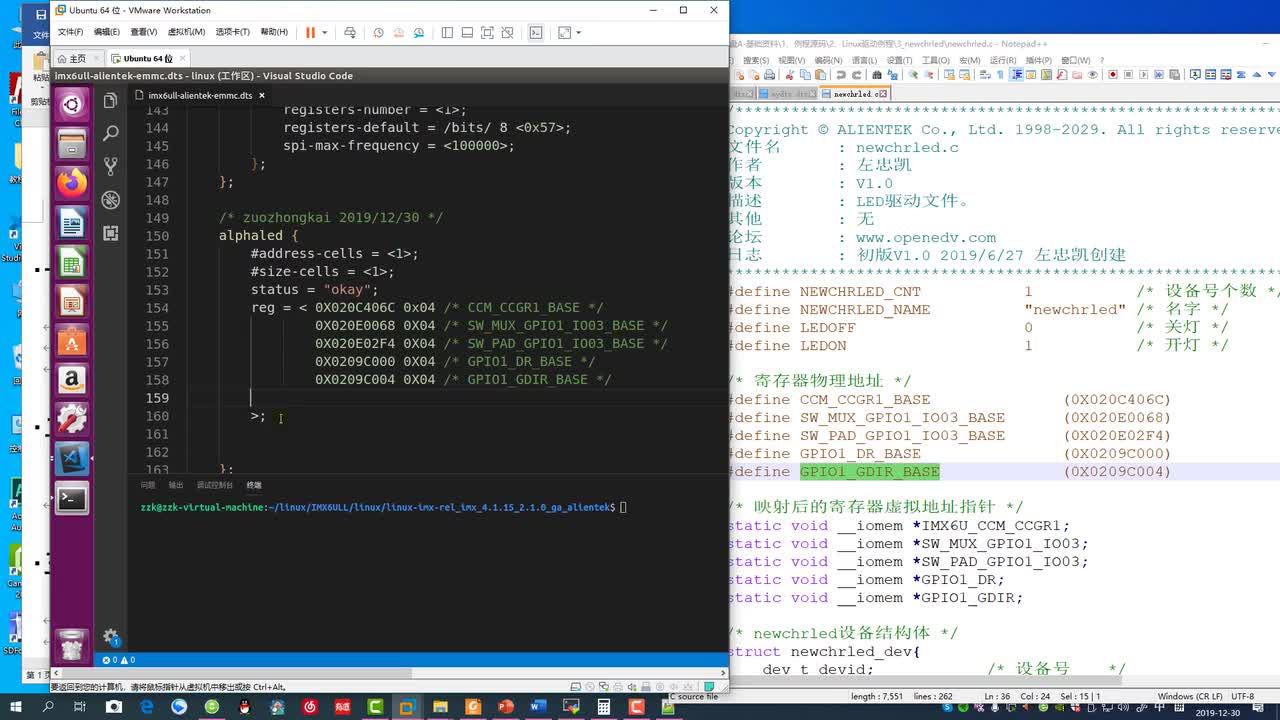Switch to 输出 panel tab in VS Code

[176, 485]
